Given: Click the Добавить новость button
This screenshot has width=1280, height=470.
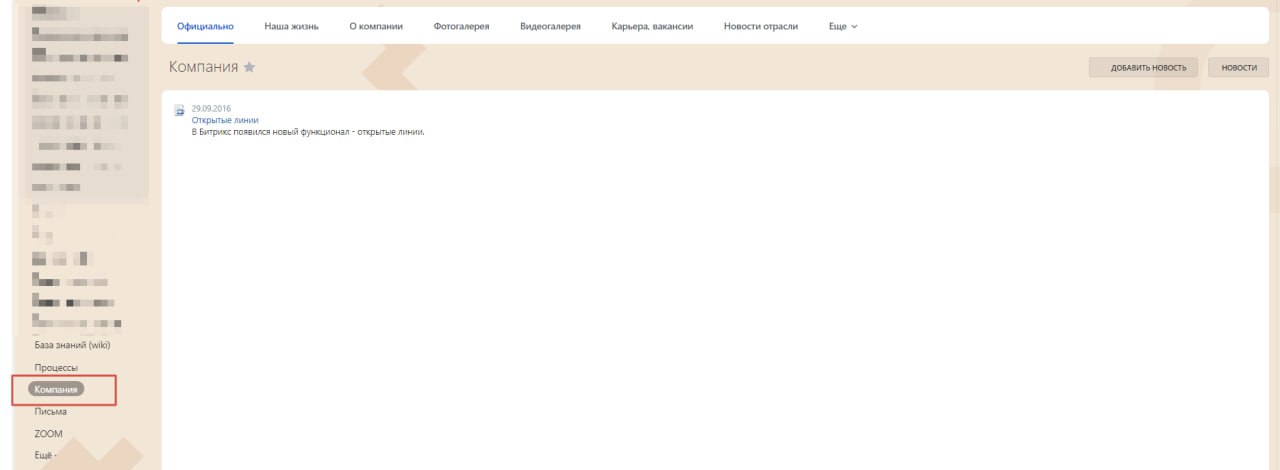Looking at the screenshot, I should (1142, 67).
